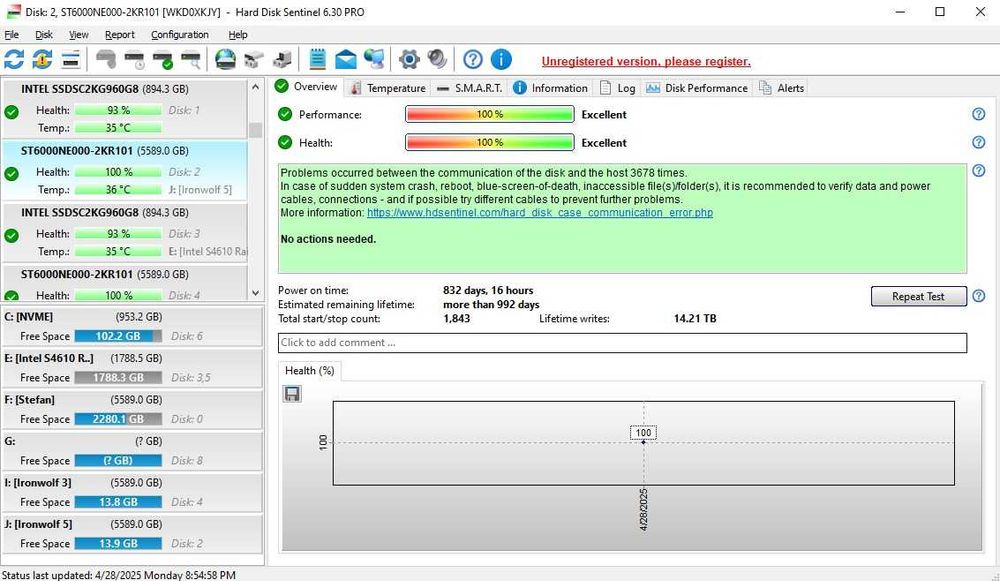Image resolution: width=1000 pixels, height=581 pixels.
Task: Click disk list scrollbar down arrow
Action: (255, 293)
